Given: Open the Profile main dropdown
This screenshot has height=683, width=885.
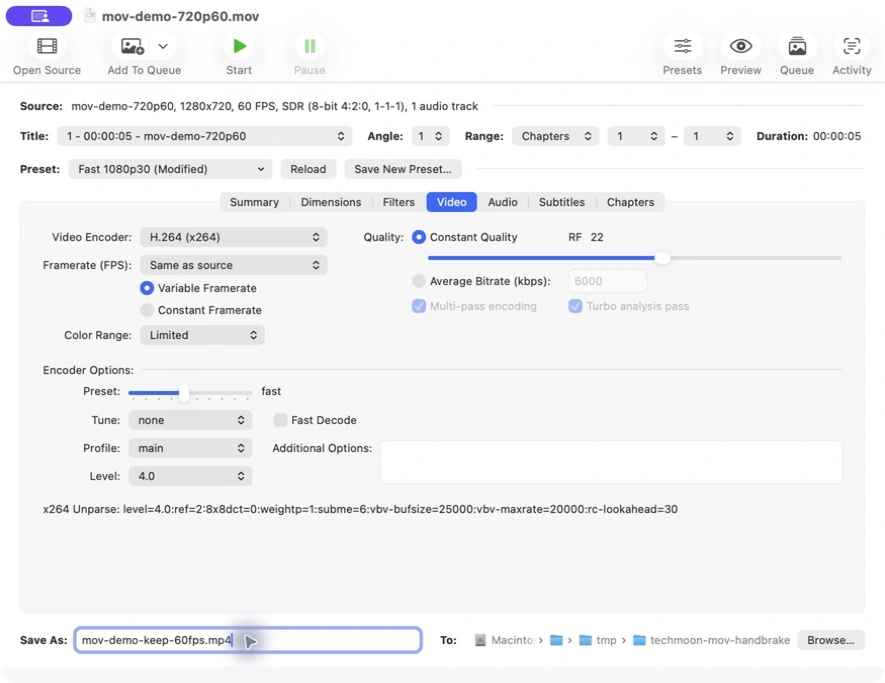Looking at the screenshot, I should [190, 448].
